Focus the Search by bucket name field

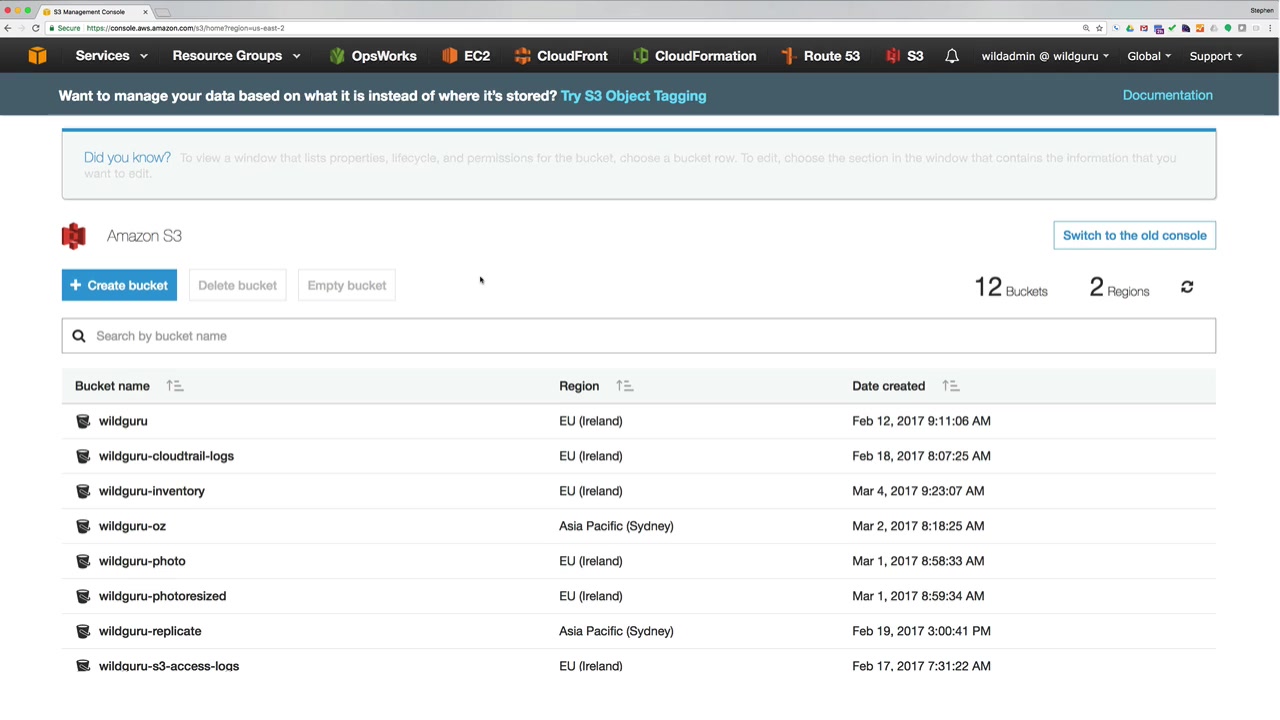pos(639,336)
